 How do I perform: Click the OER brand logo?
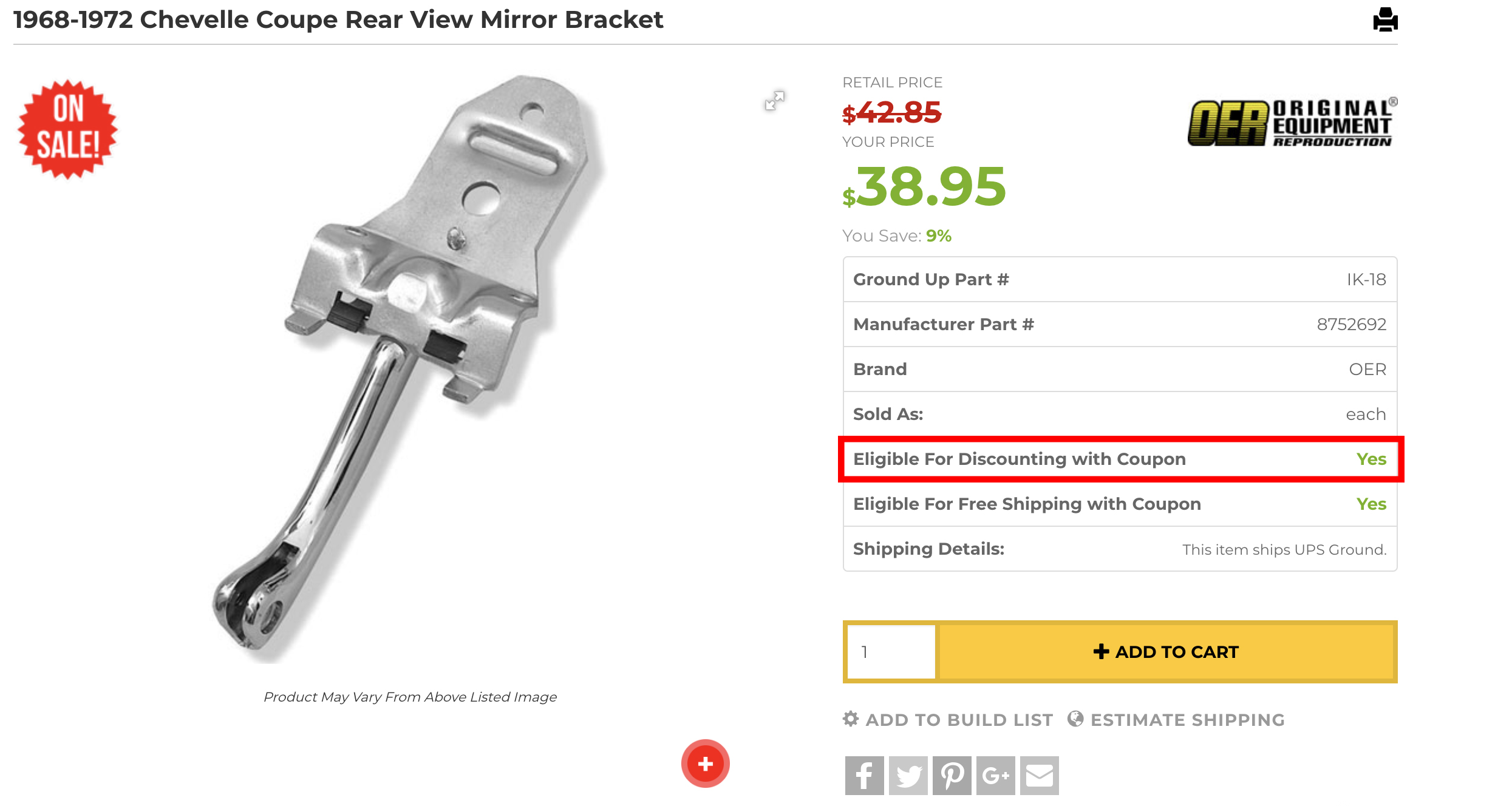point(1292,123)
